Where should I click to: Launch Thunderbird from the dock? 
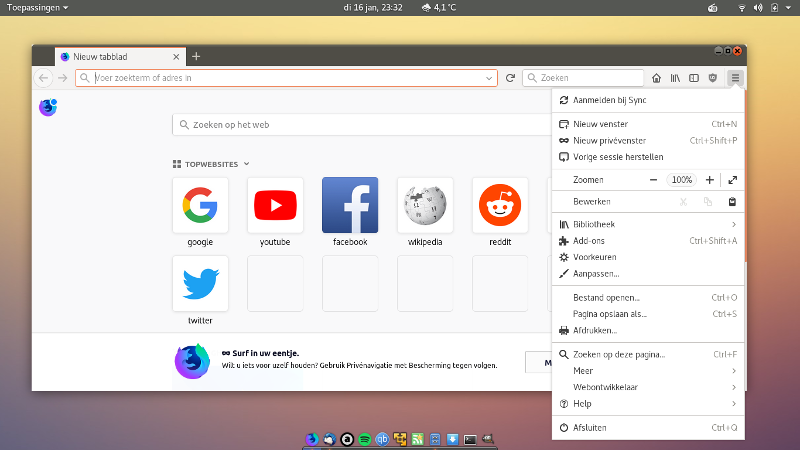(330, 439)
